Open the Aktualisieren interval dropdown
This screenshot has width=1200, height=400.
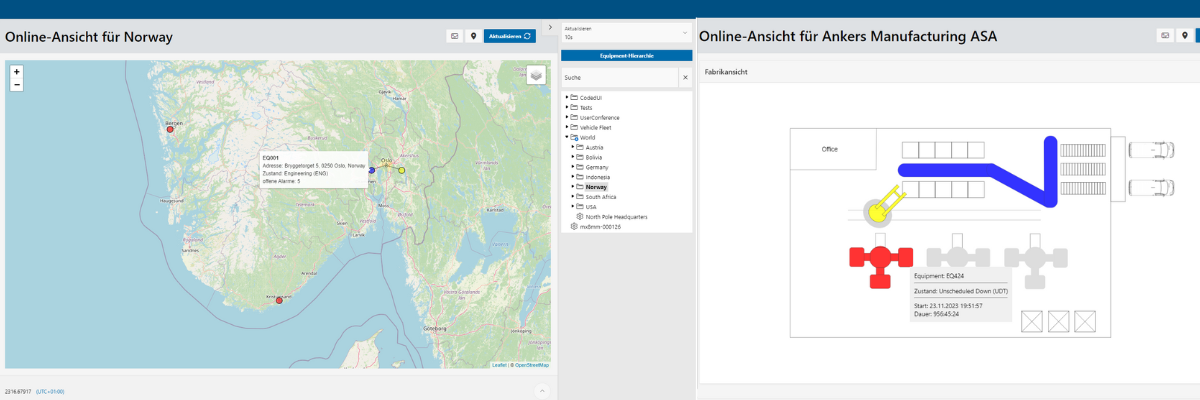coord(625,35)
